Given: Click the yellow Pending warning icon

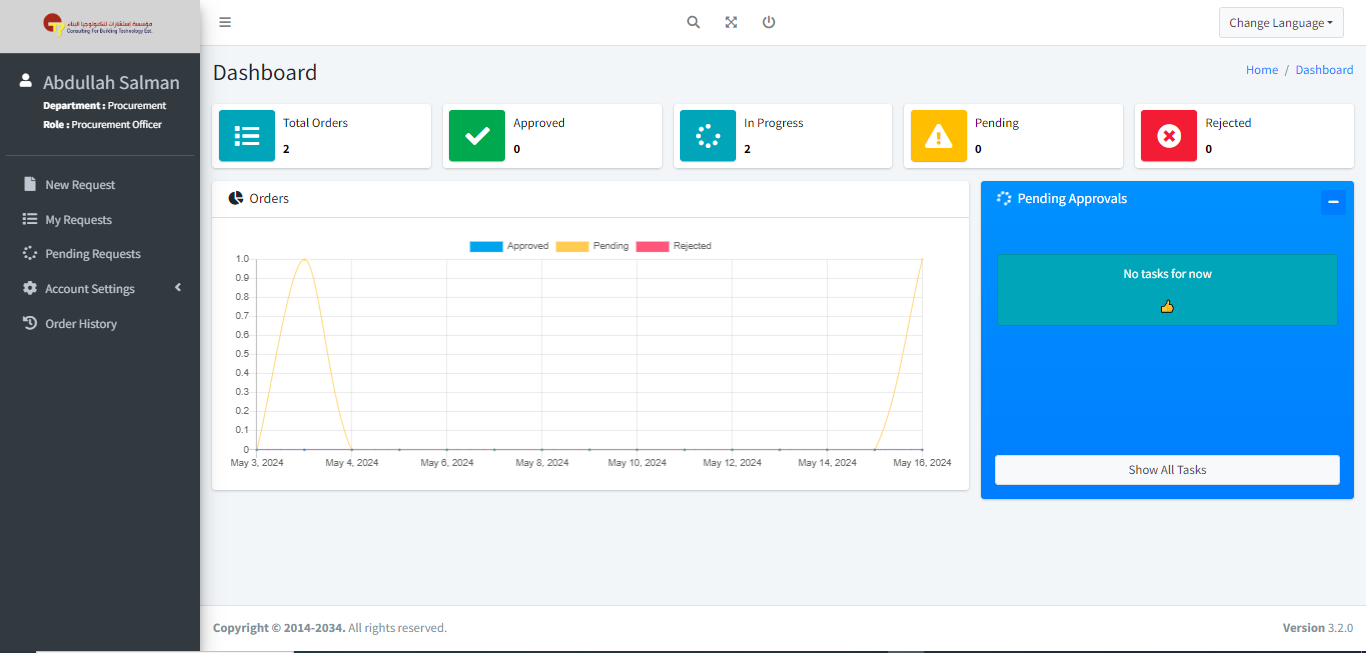Looking at the screenshot, I should [x=938, y=136].
